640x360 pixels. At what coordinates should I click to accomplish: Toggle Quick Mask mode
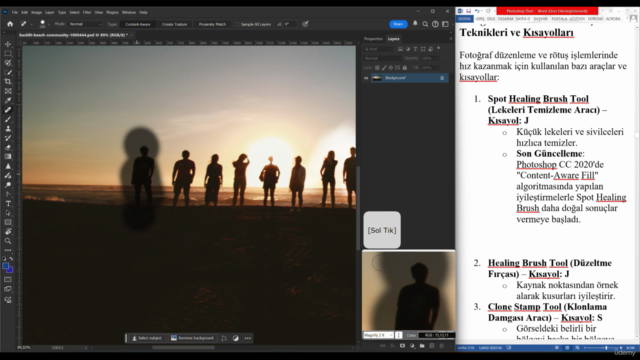pyautogui.click(x=8, y=280)
